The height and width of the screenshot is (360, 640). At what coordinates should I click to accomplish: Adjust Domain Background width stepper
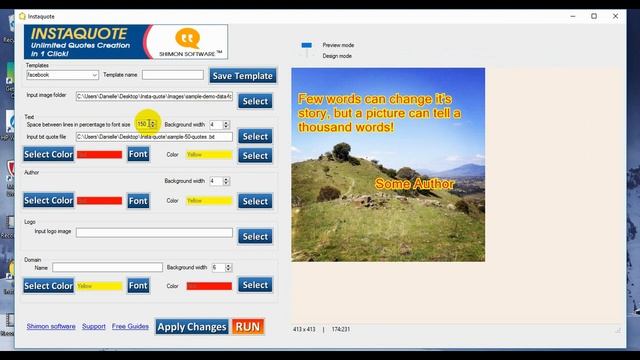229,267
